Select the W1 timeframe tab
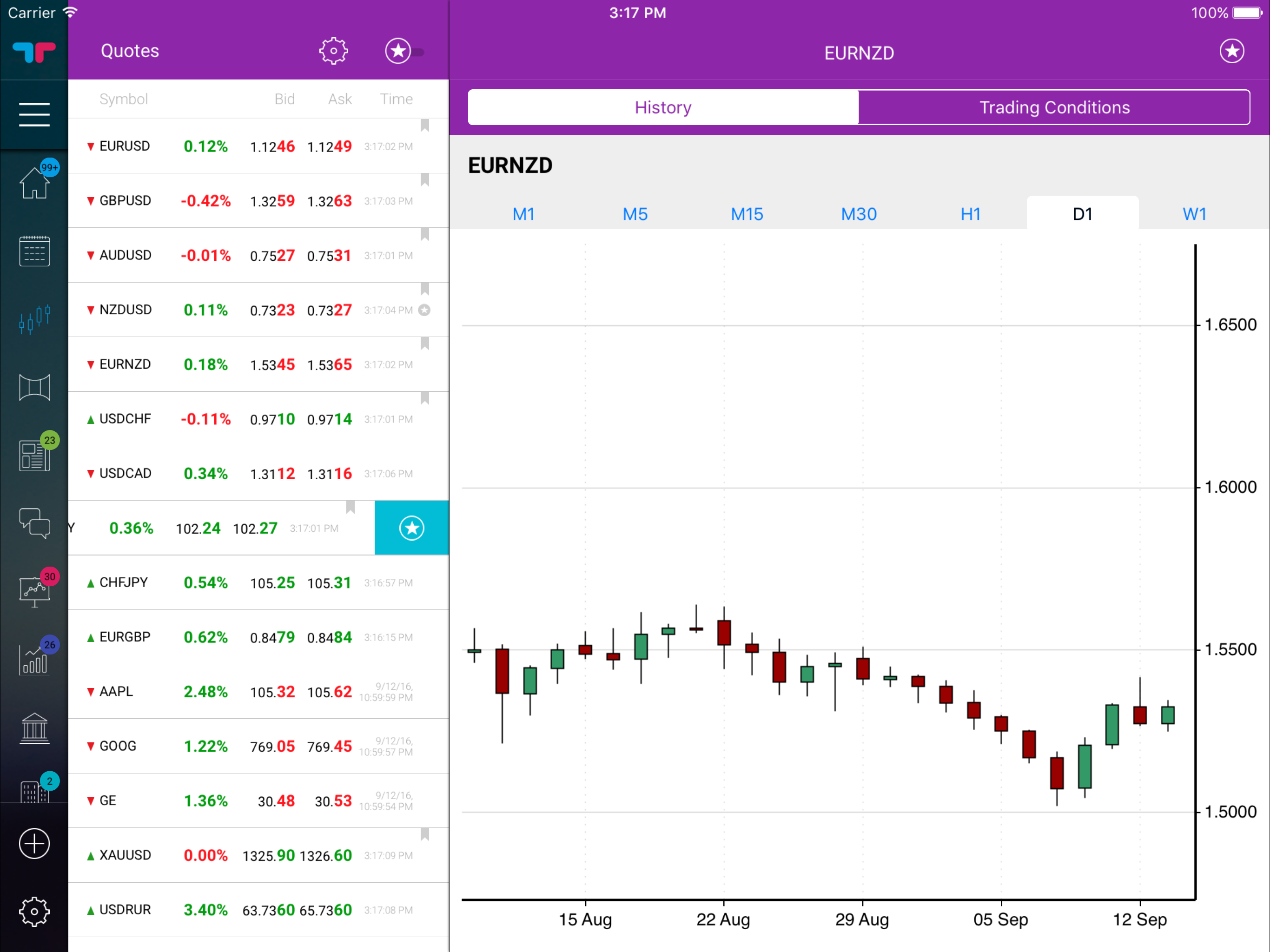 tap(1194, 214)
